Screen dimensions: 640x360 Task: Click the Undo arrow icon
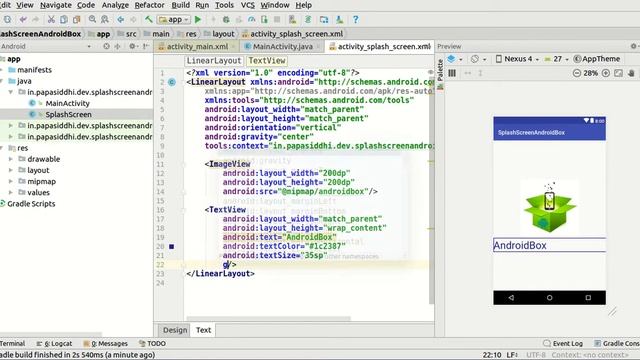coord(23,19)
